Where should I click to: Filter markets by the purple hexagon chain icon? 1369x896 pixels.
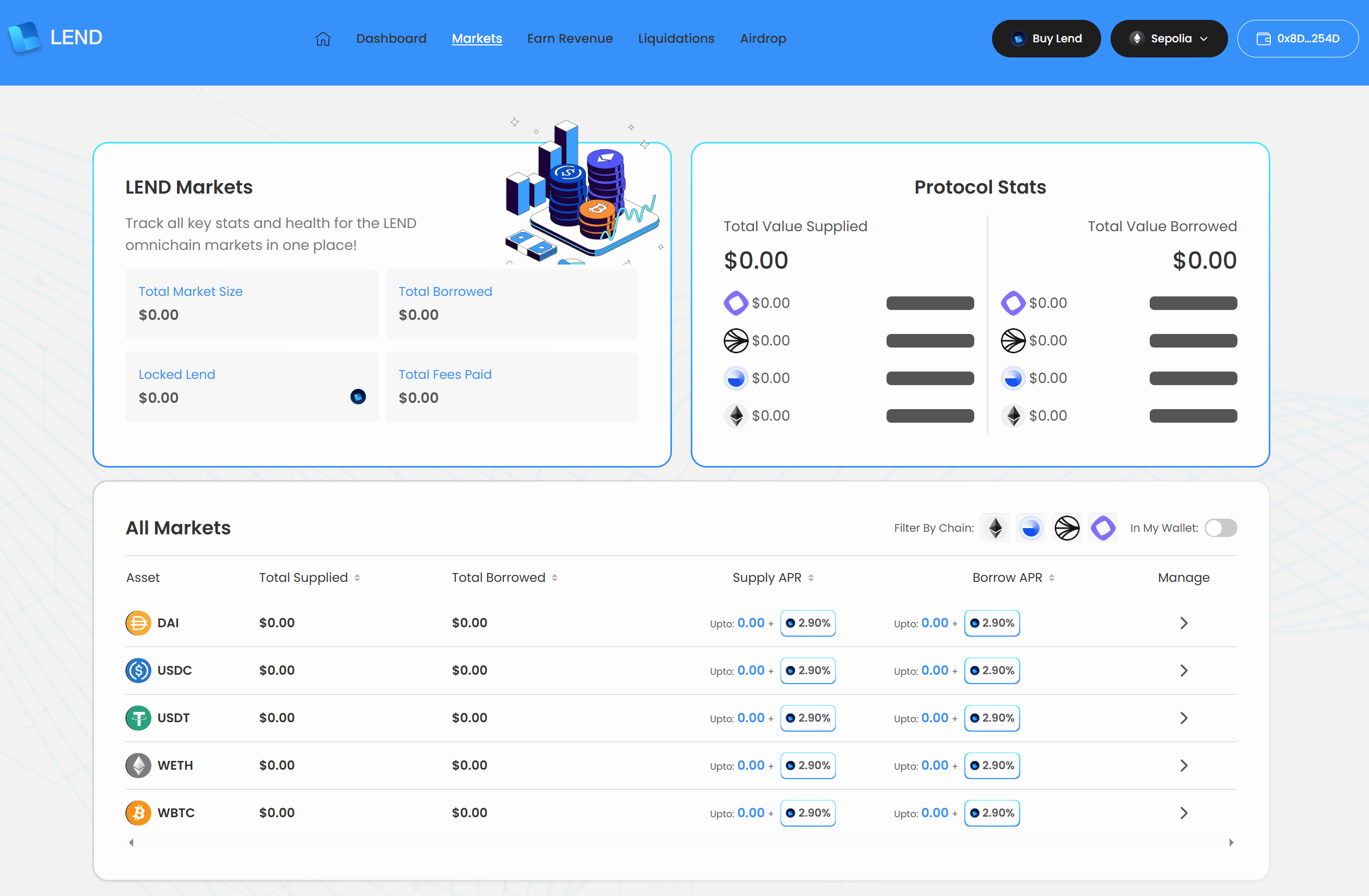[x=1103, y=528]
